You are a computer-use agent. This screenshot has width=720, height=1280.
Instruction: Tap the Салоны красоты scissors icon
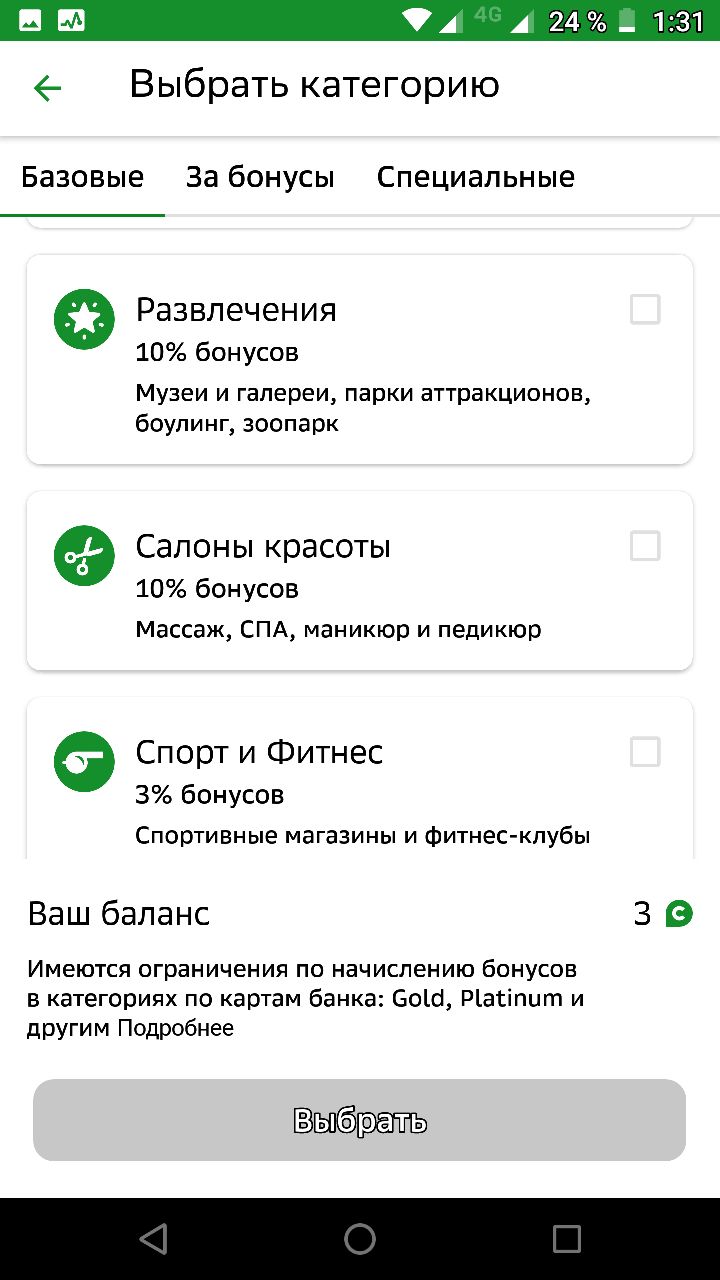[85, 556]
